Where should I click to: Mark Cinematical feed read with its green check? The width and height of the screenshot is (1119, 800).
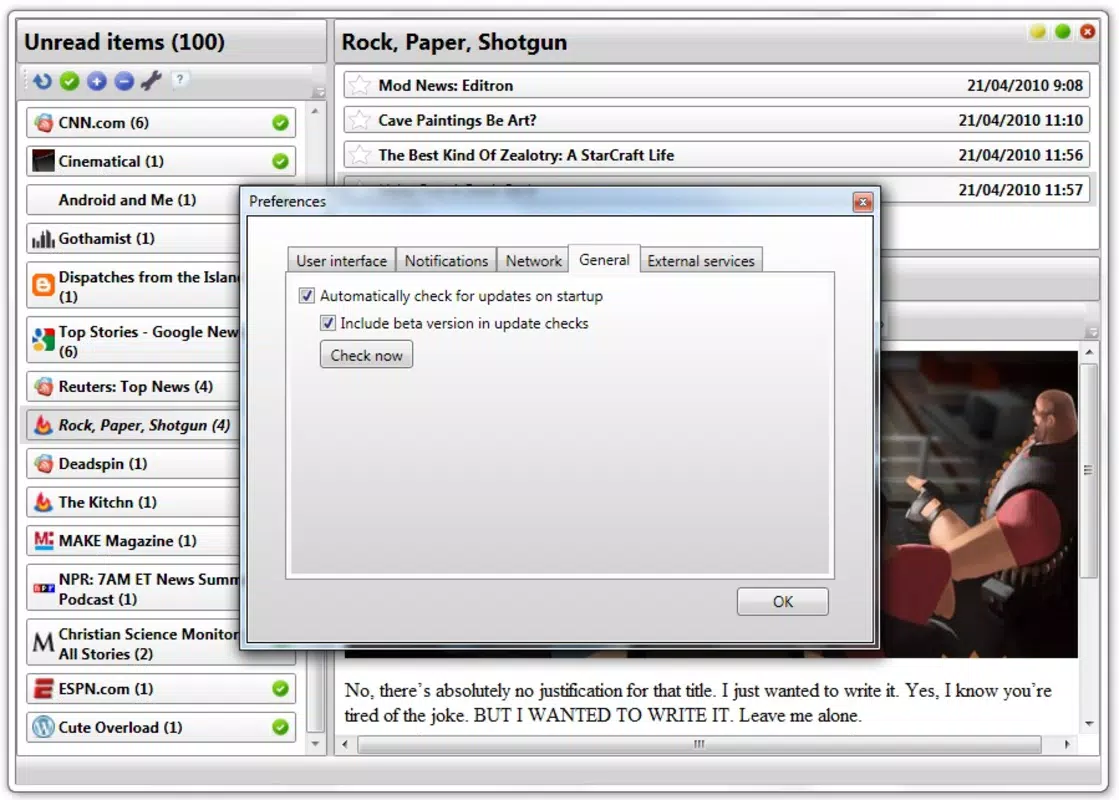[280, 161]
